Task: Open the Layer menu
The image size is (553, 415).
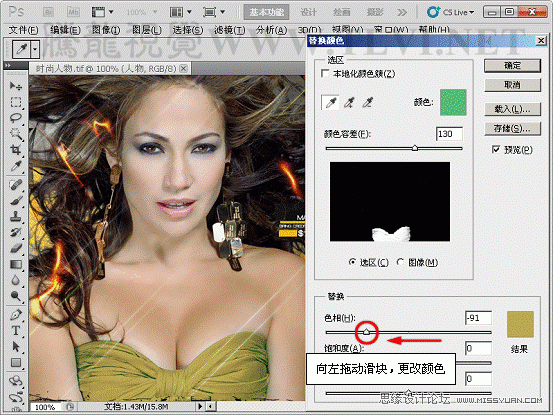Action: 147,30
